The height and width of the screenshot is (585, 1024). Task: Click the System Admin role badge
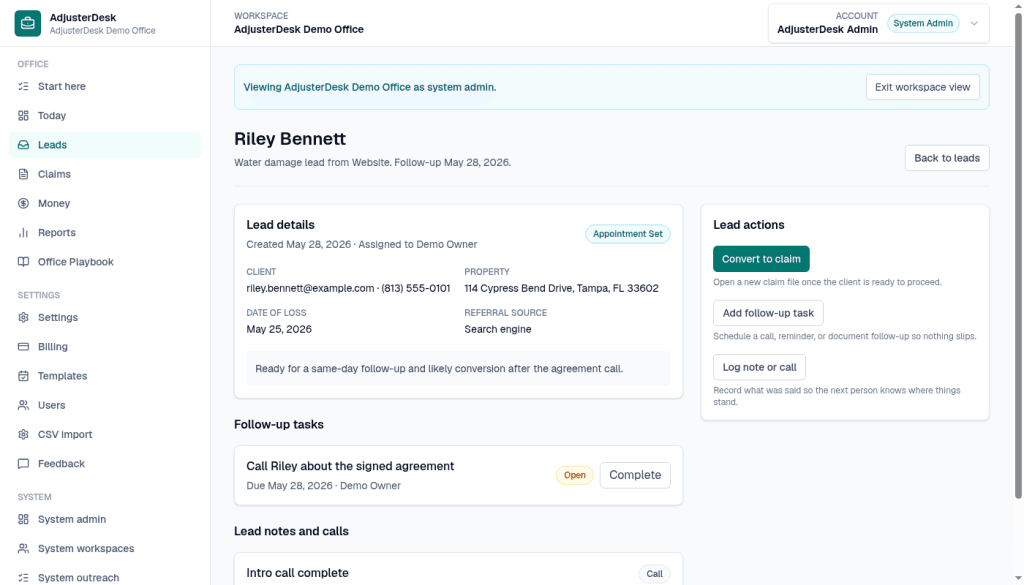pyautogui.click(x=923, y=24)
